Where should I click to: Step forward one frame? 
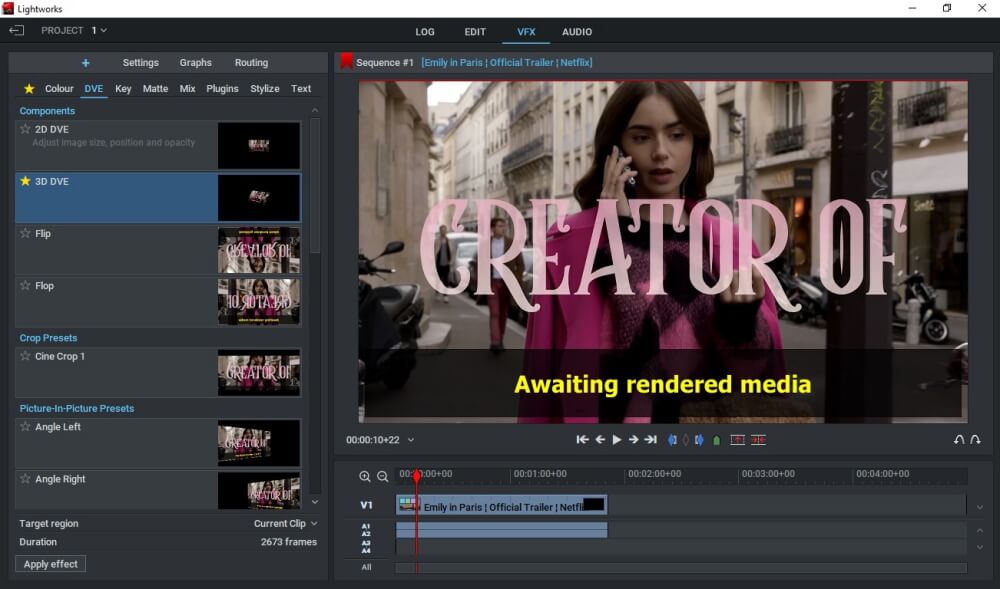pyautogui.click(x=633, y=439)
